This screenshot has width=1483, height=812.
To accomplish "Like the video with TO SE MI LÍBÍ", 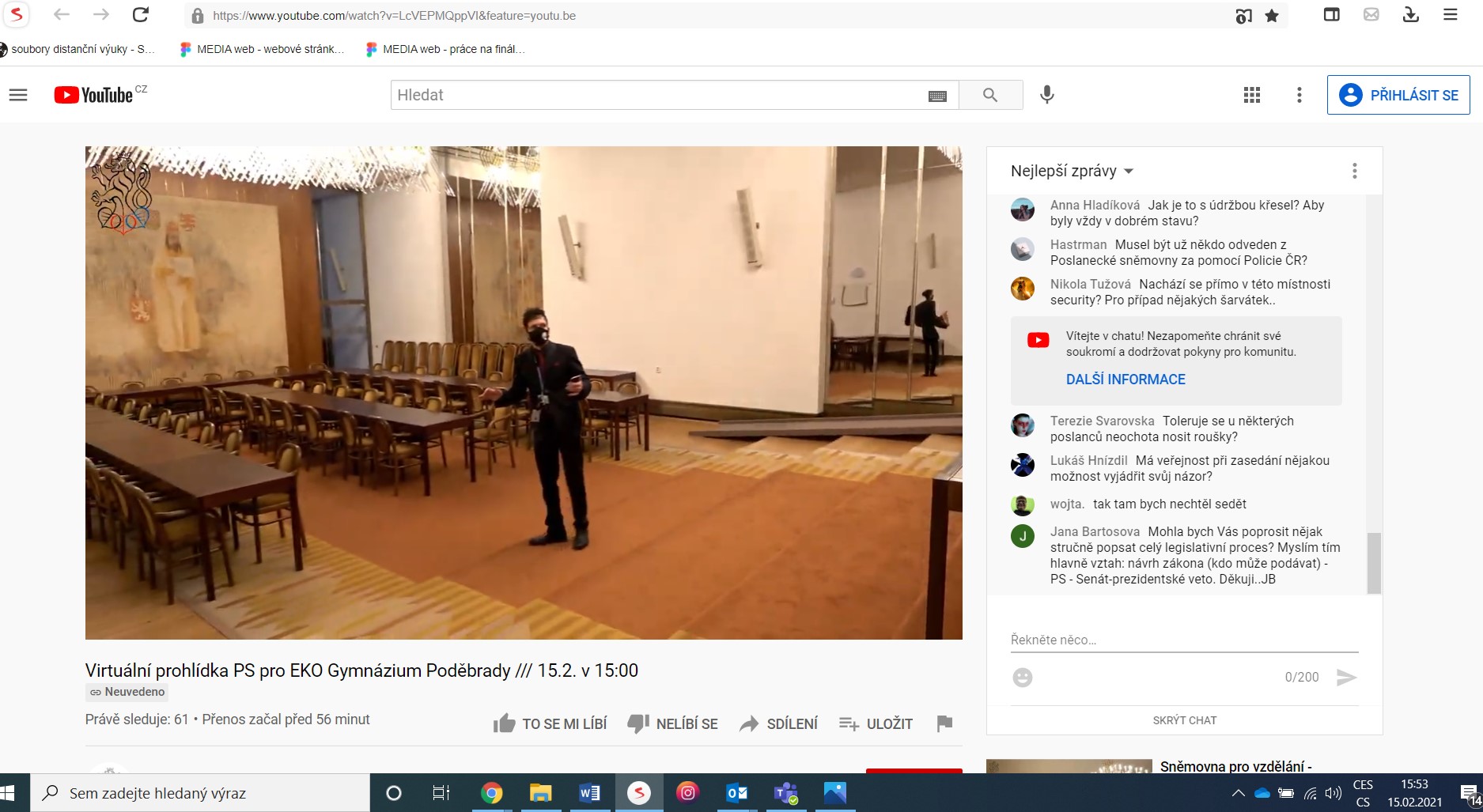I will tap(550, 723).
